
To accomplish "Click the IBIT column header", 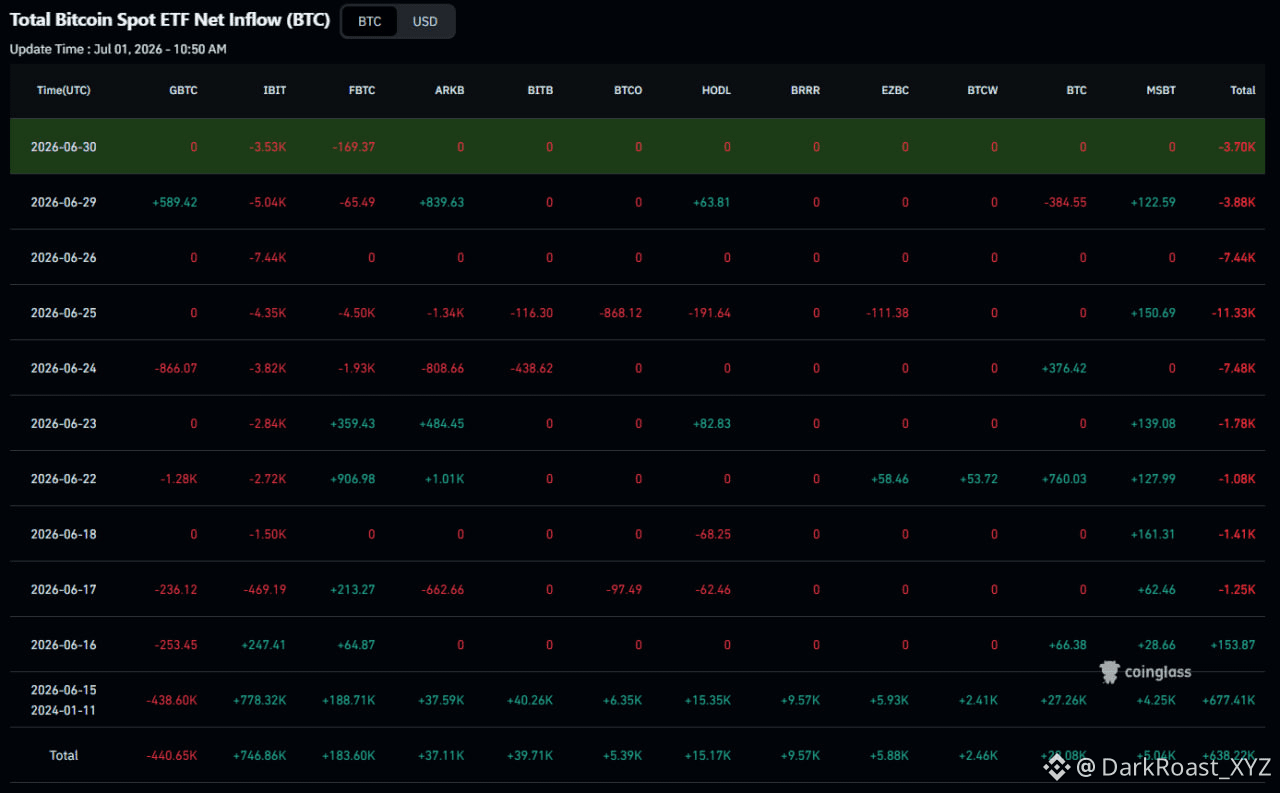I will (275, 90).
